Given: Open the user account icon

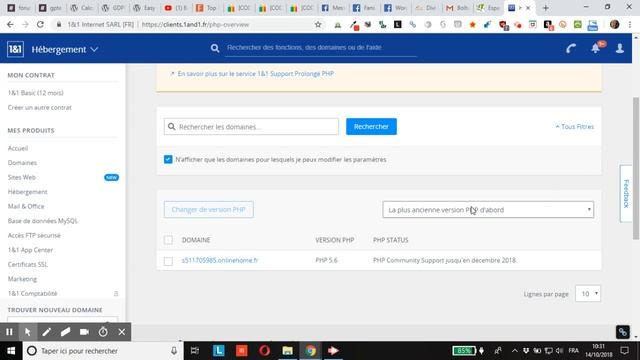Looking at the screenshot, I should (x=620, y=48).
